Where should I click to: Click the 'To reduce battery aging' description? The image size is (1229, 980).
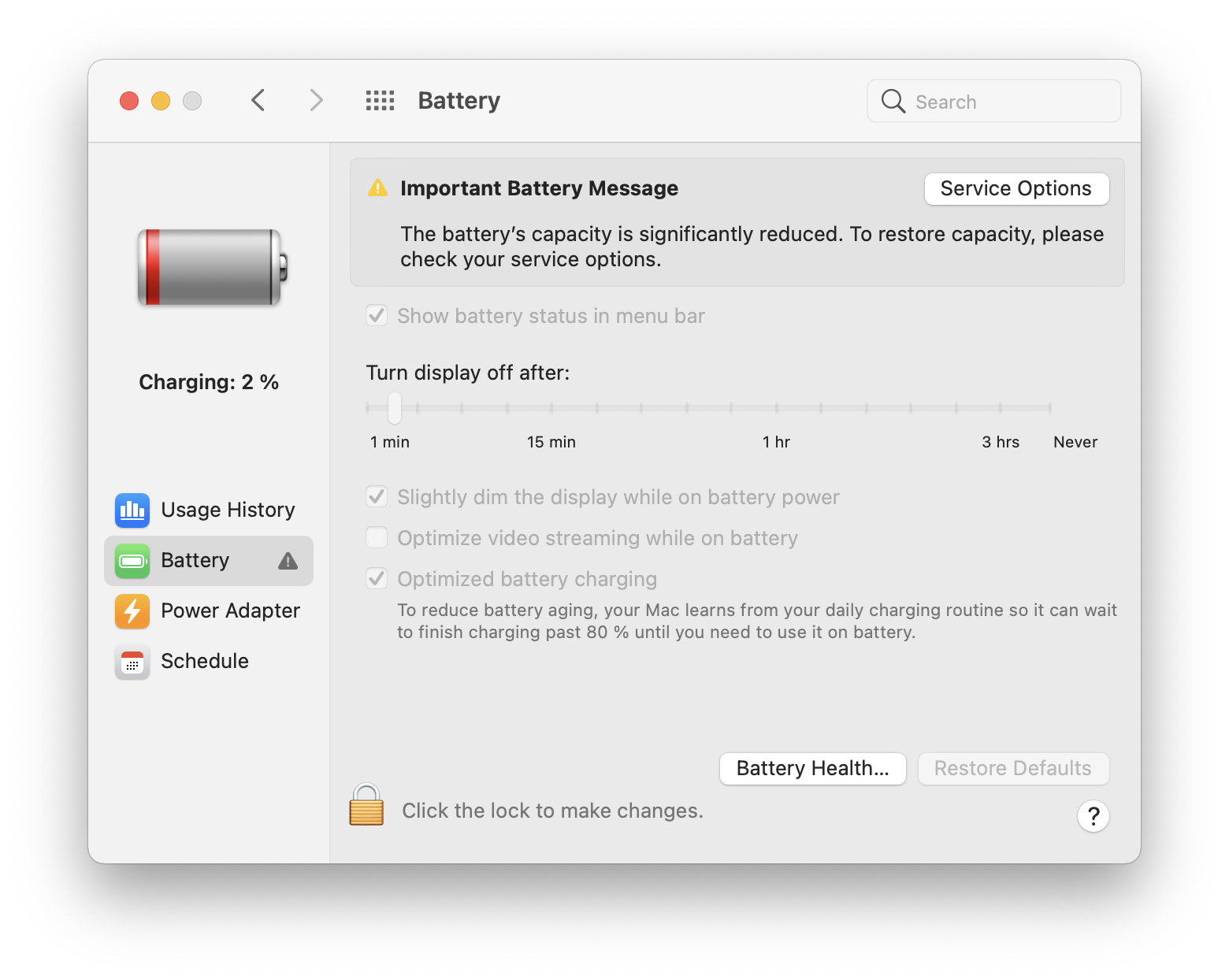pyautogui.click(x=757, y=621)
